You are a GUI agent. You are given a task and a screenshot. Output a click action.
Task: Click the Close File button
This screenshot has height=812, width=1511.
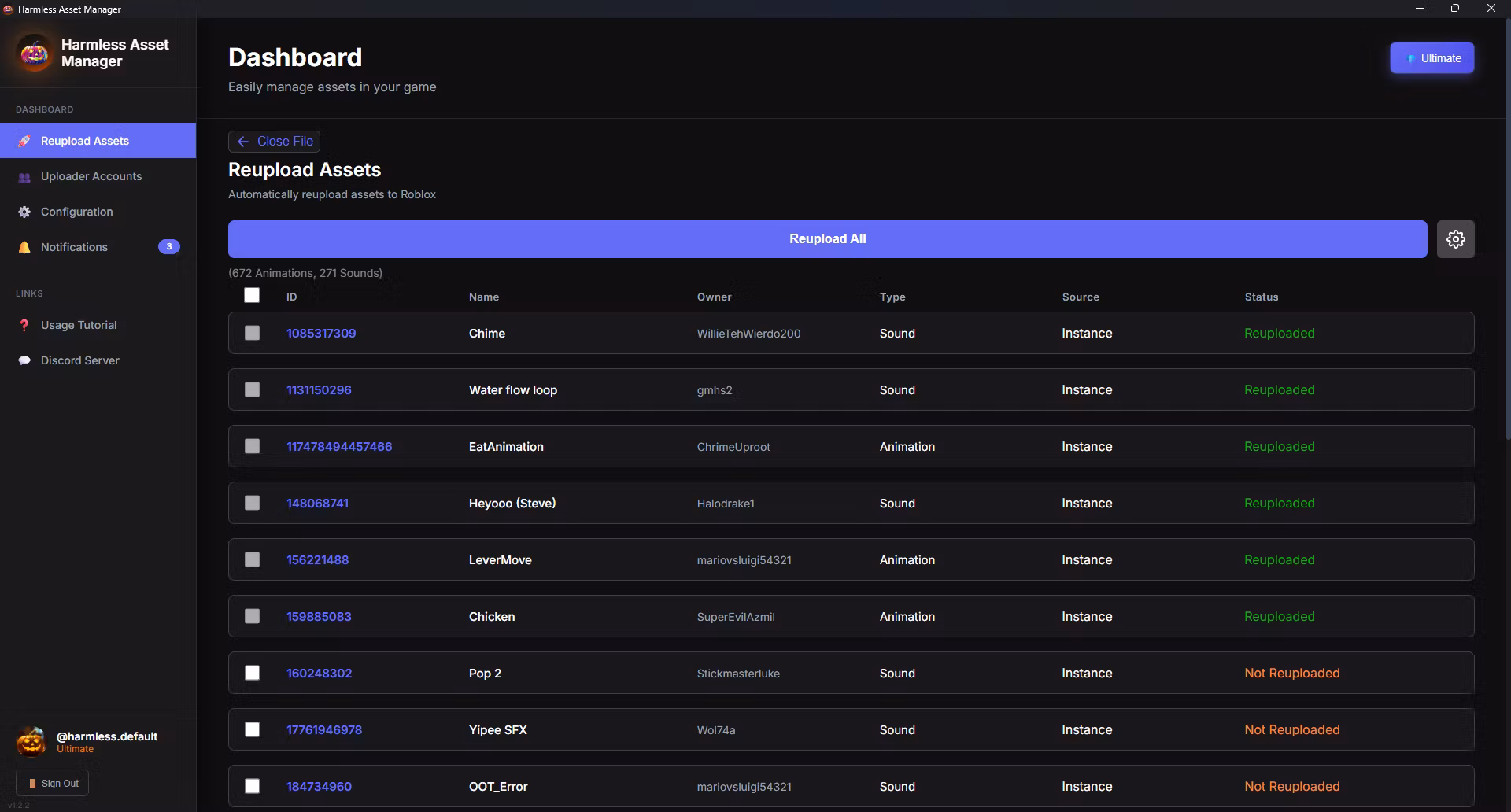274,142
